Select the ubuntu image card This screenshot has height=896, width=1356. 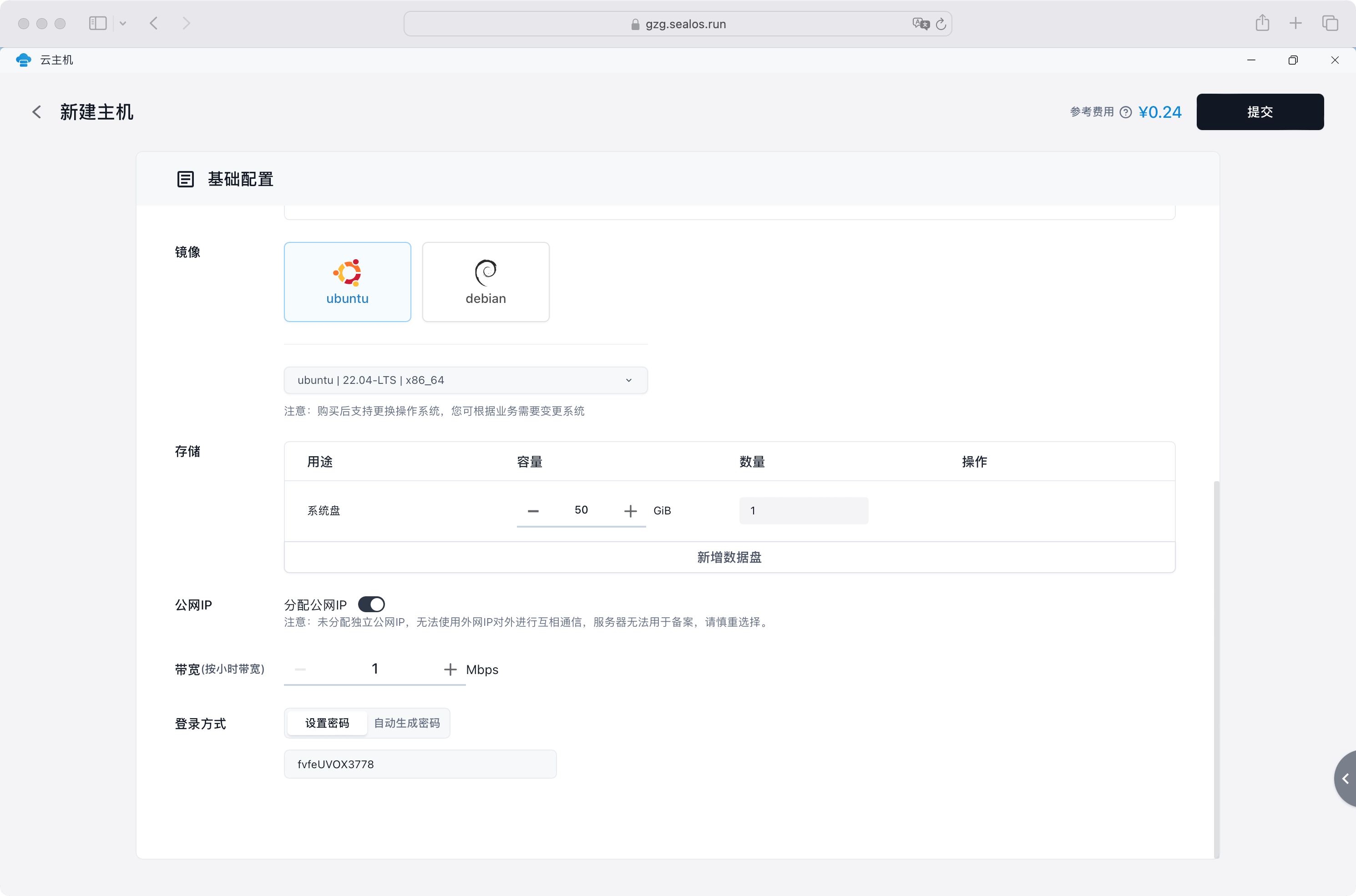pos(347,282)
